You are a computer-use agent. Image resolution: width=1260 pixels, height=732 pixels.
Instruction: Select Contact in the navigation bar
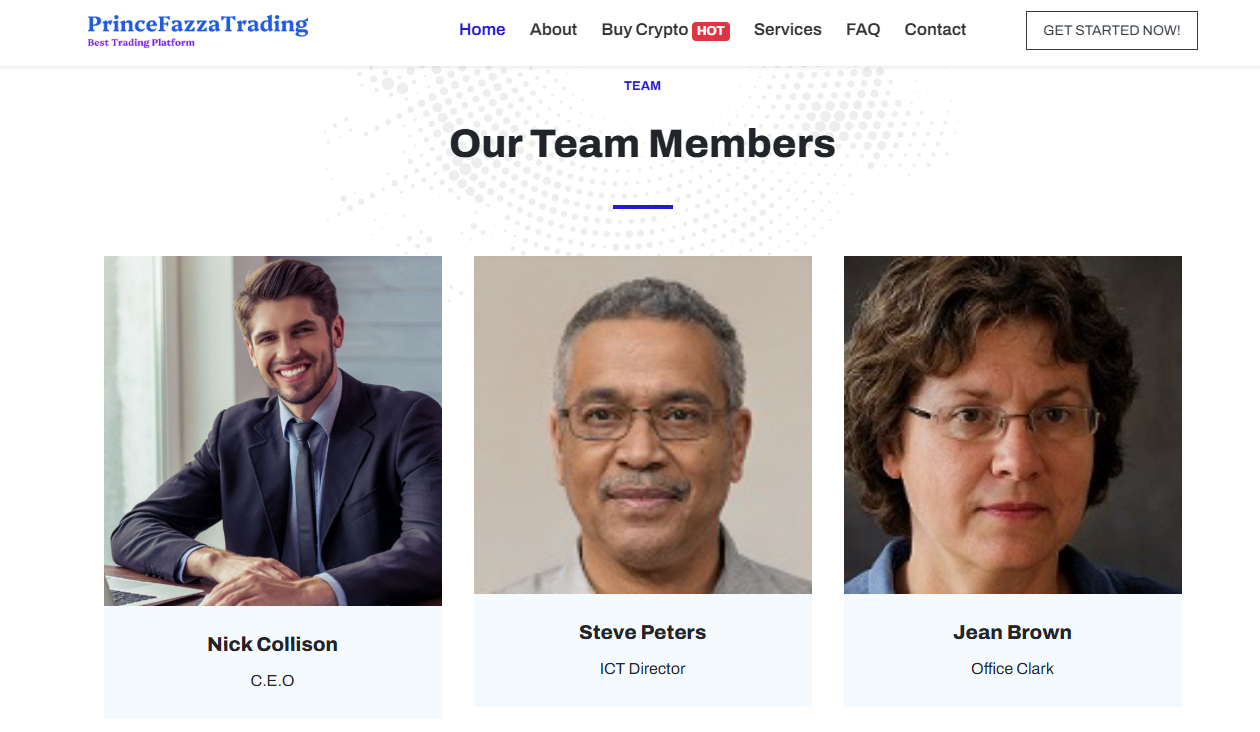point(935,30)
